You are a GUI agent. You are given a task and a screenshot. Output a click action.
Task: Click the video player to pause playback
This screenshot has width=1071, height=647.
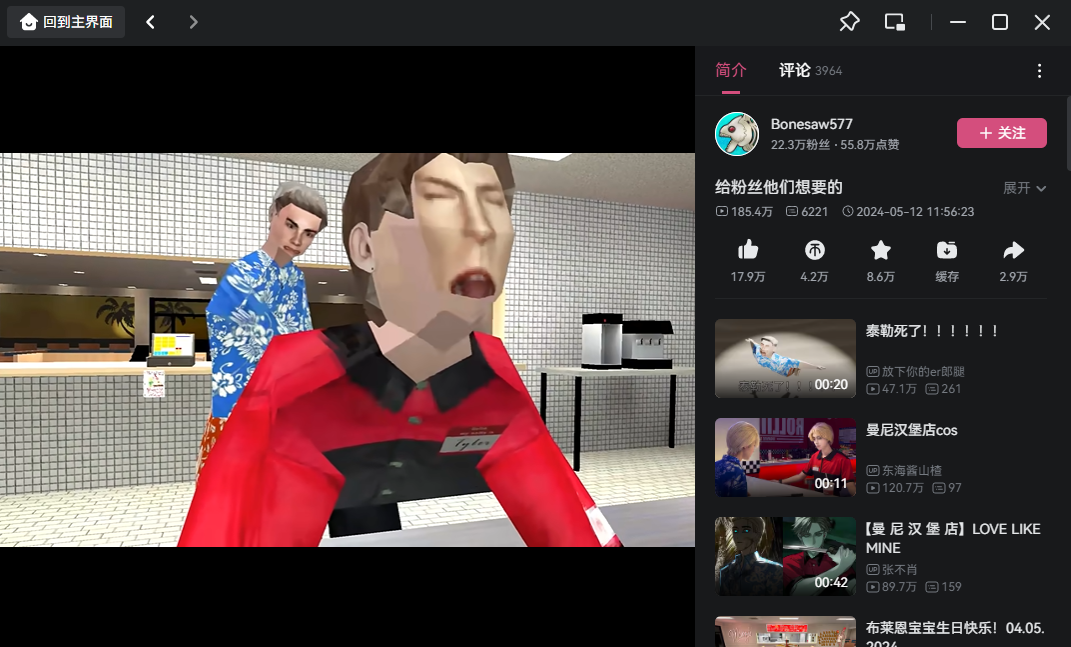click(x=348, y=350)
